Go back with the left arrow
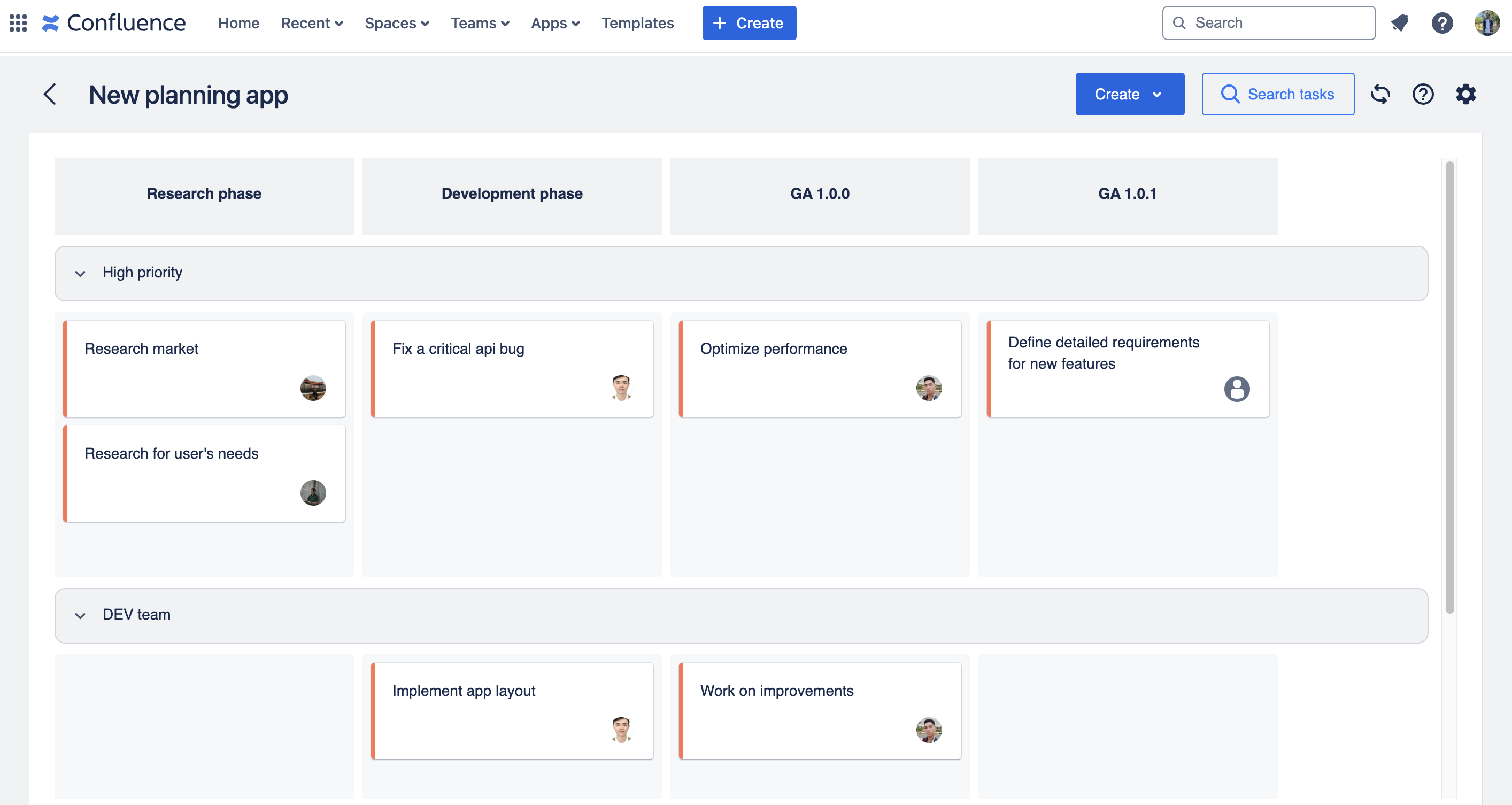 [50, 94]
